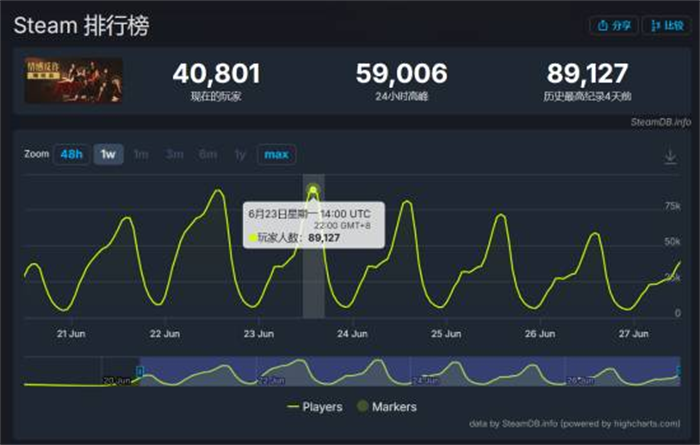Click the compare (比较) button
Screen dimensions: 700x445
click(667, 25)
